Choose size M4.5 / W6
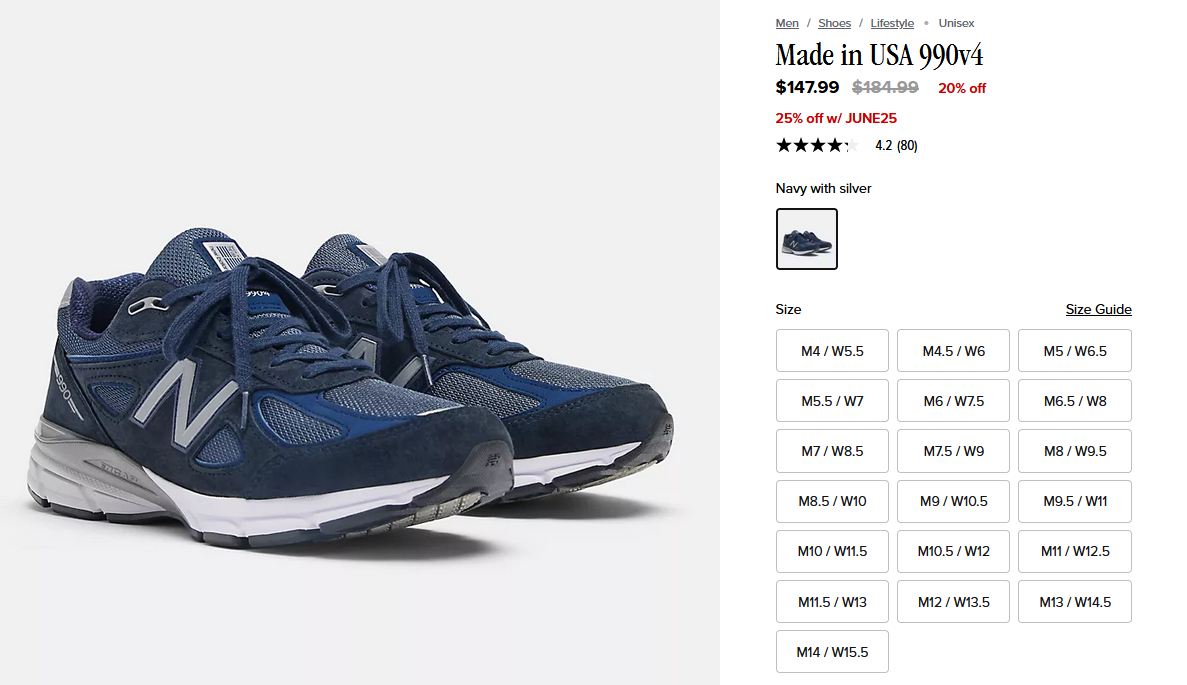 (x=953, y=350)
